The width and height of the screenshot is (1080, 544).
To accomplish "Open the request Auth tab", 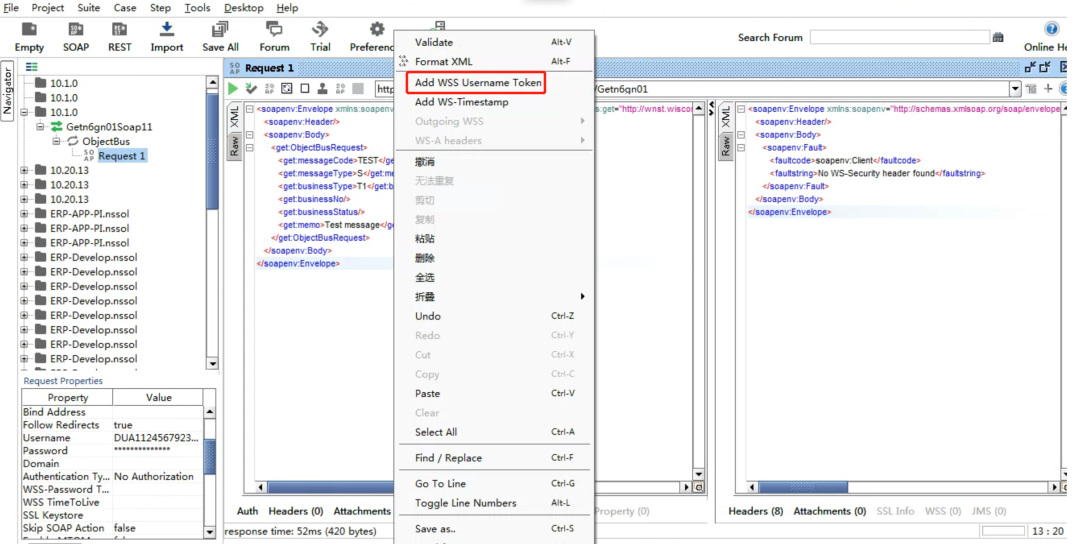I will pyautogui.click(x=247, y=511).
